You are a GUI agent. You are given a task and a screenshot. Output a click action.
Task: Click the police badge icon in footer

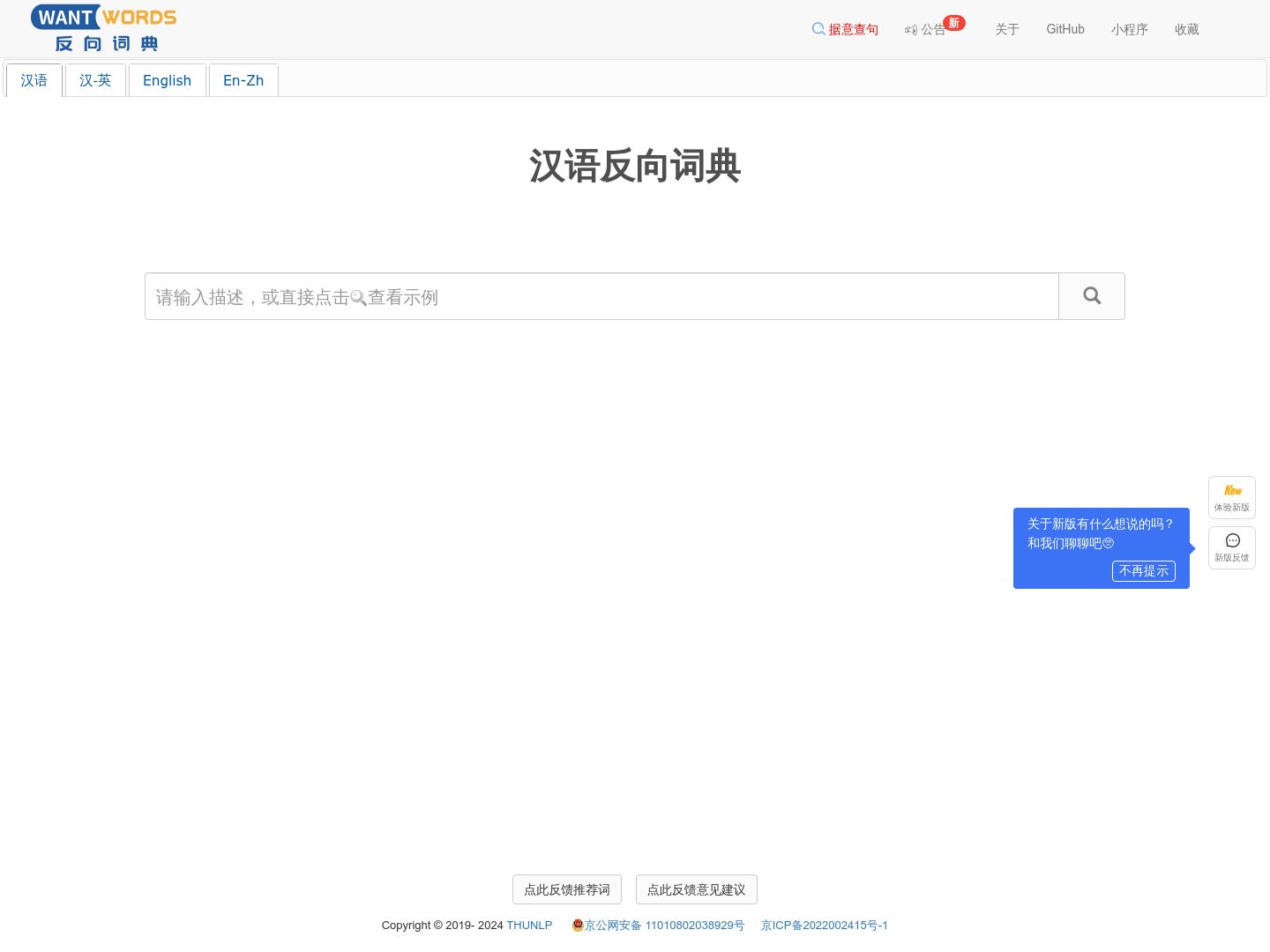(x=578, y=925)
